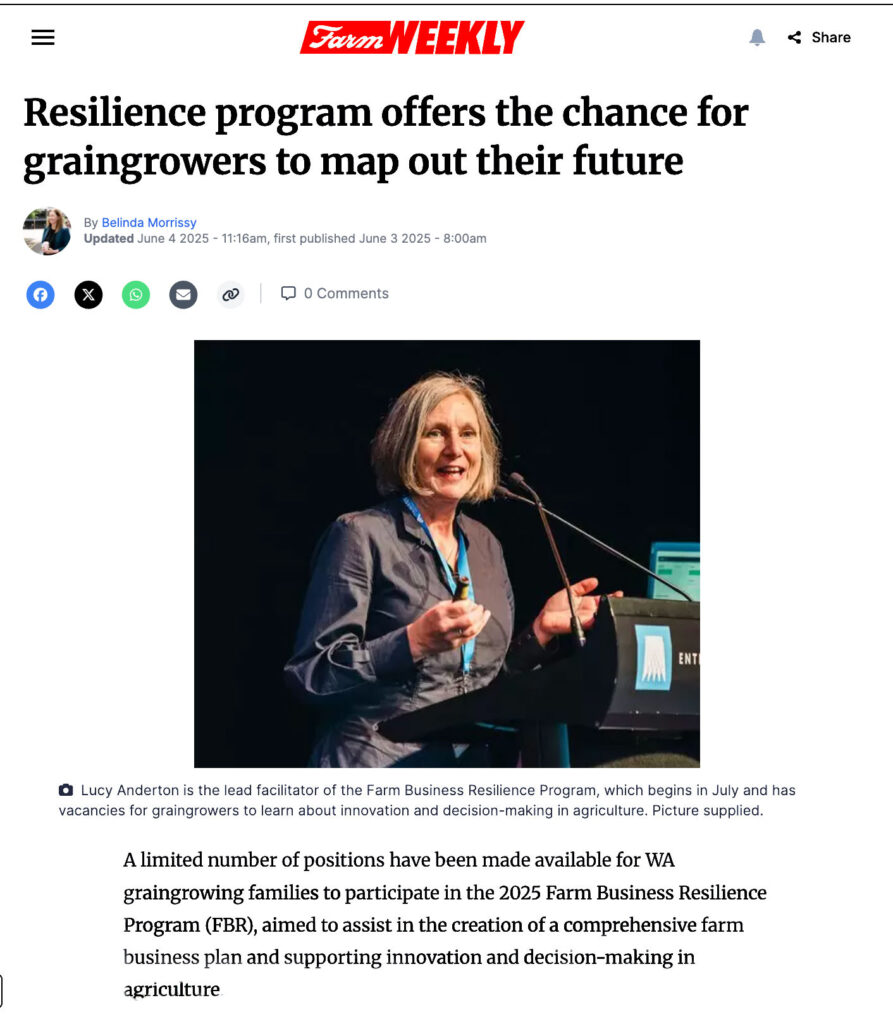The image size is (893, 1024).
Task: Open Belinda Morrissy author page
Action: click(x=149, y=223)
